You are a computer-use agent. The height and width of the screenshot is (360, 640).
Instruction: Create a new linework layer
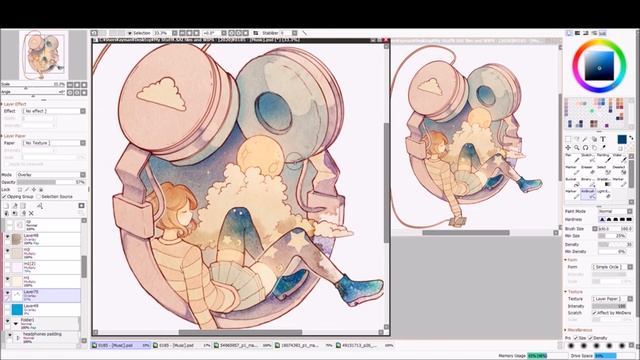(x=15, y=206)
